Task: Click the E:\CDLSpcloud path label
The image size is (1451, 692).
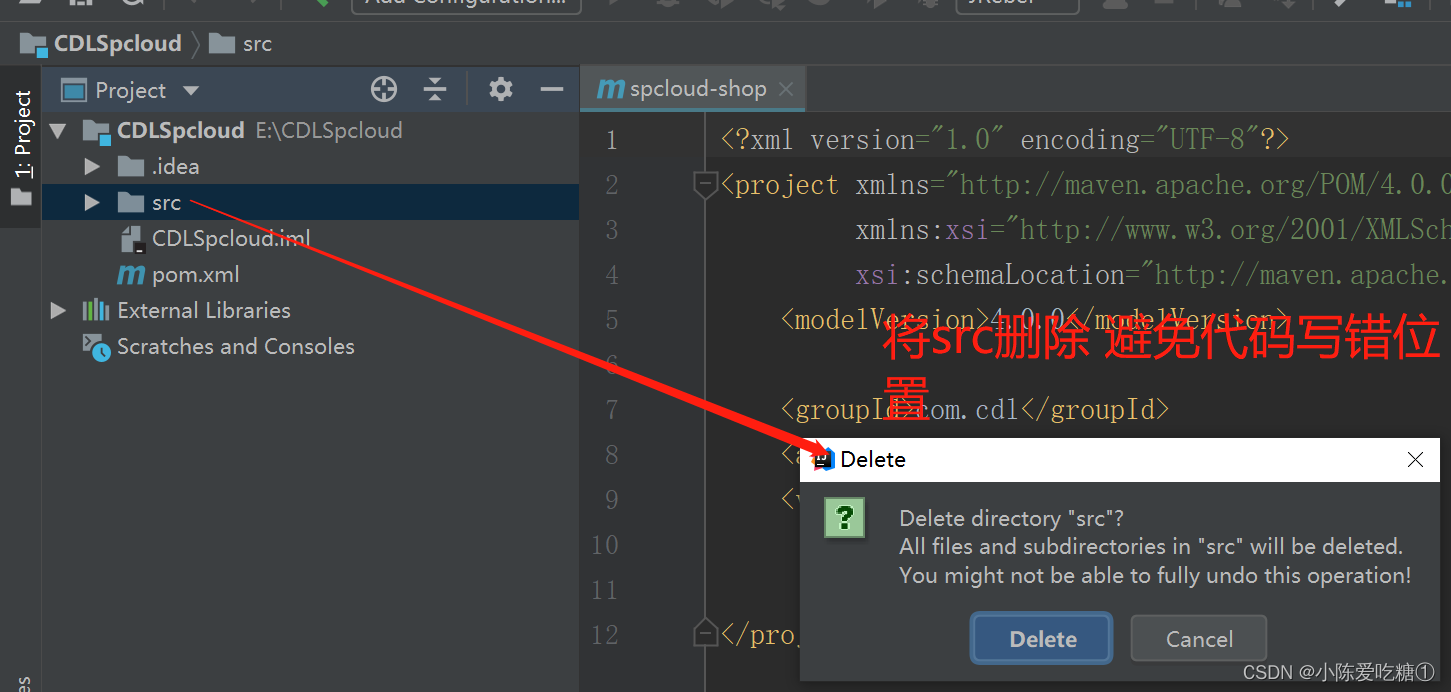Action: [x=329, y=131]
